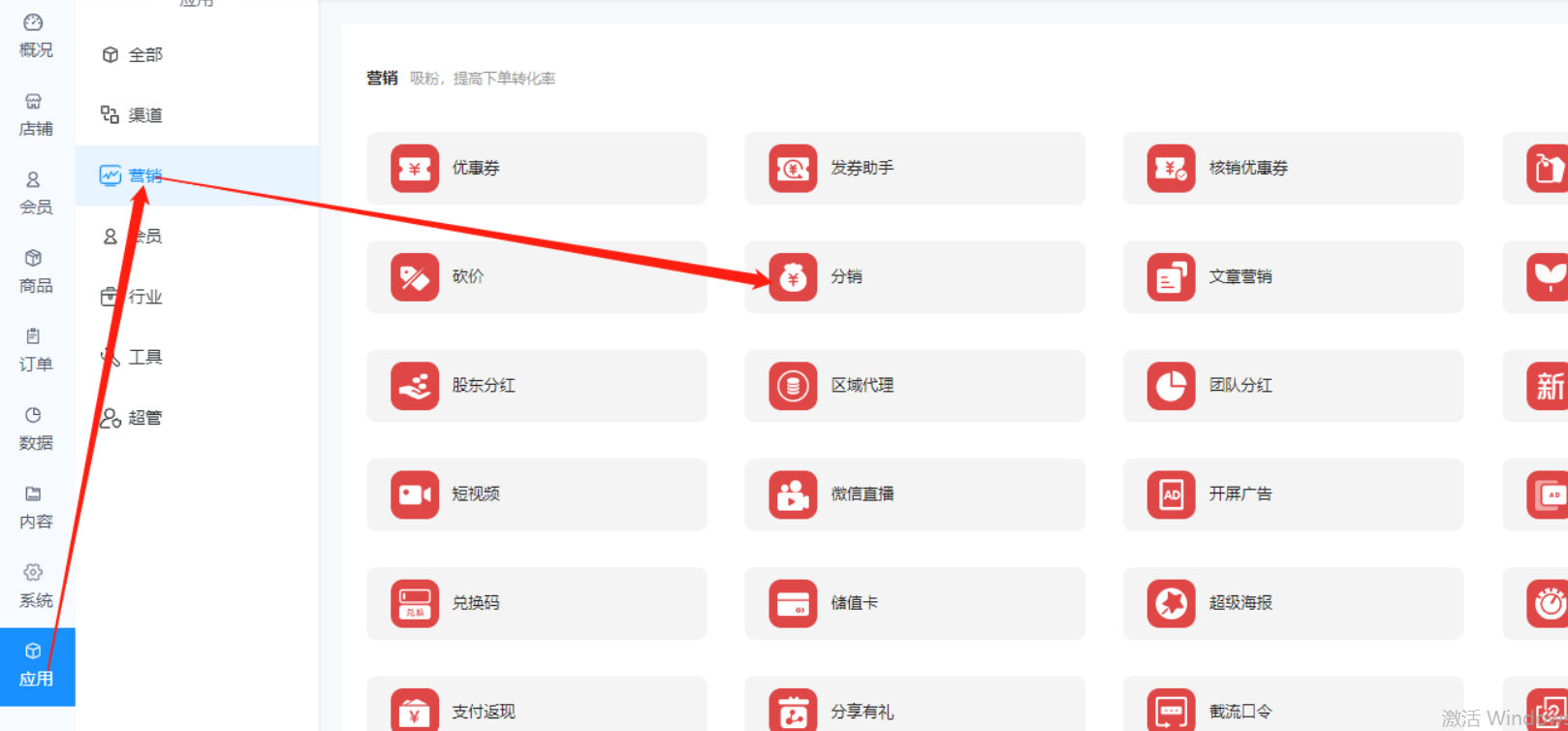The height and width of the screenshot is (731, 1568).
Task: Select the 工具 tools category
Action: click(197, 357)
